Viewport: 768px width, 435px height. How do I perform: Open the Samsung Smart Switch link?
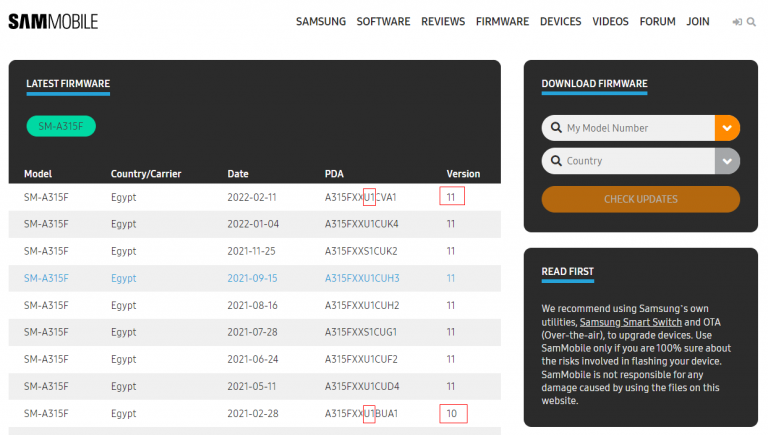tap(631, 322)
